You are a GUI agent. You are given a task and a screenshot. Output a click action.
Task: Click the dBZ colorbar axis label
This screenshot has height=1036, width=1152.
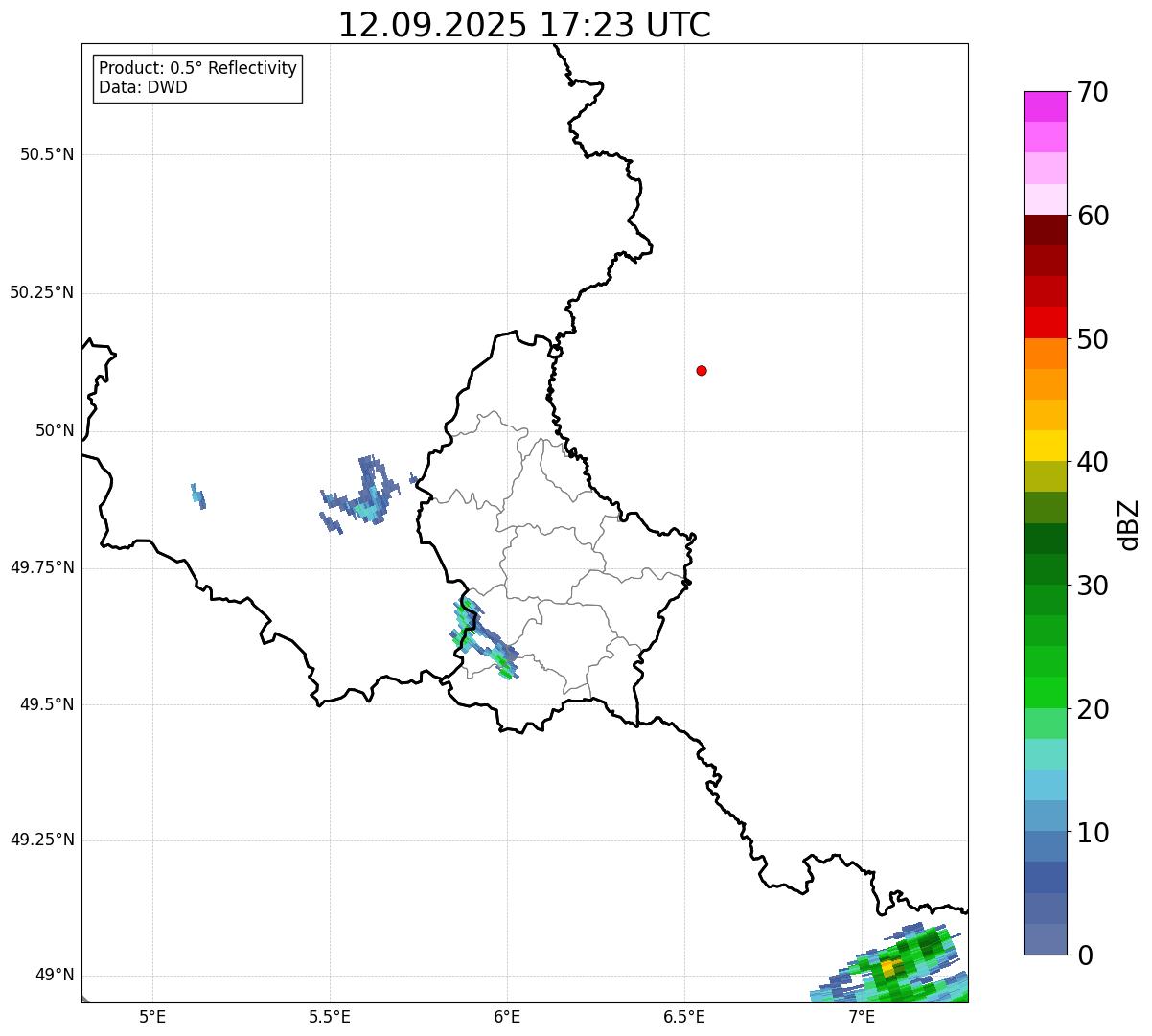[x=1129, y=524]
